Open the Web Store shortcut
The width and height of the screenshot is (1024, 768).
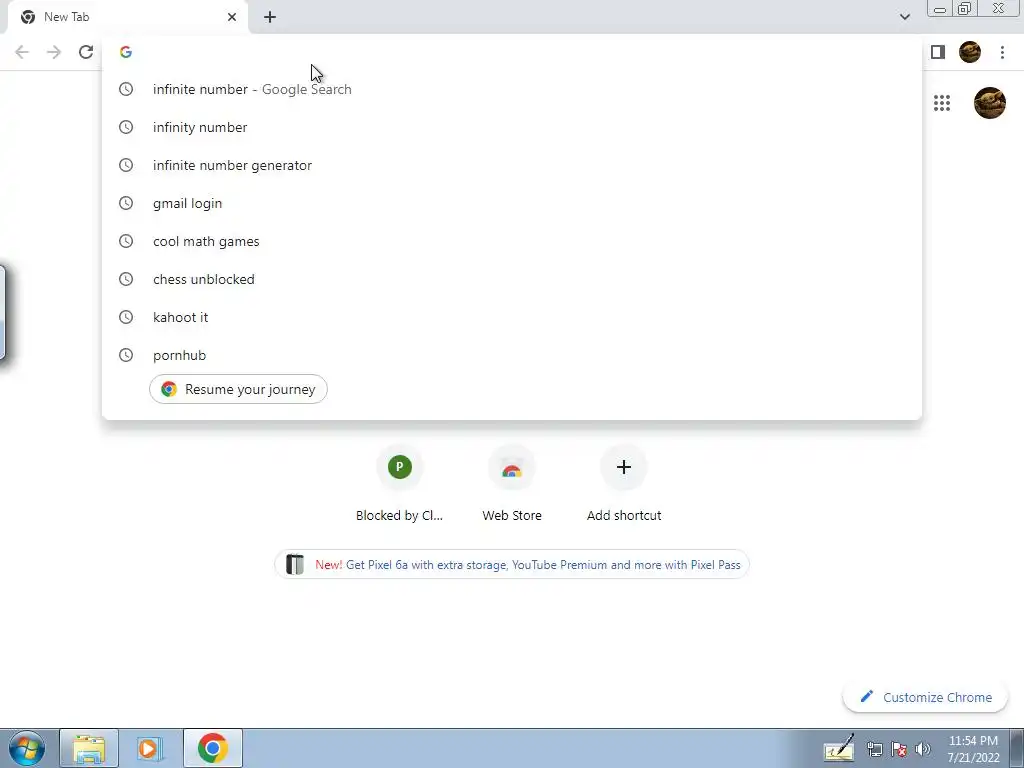click(512, 485)
